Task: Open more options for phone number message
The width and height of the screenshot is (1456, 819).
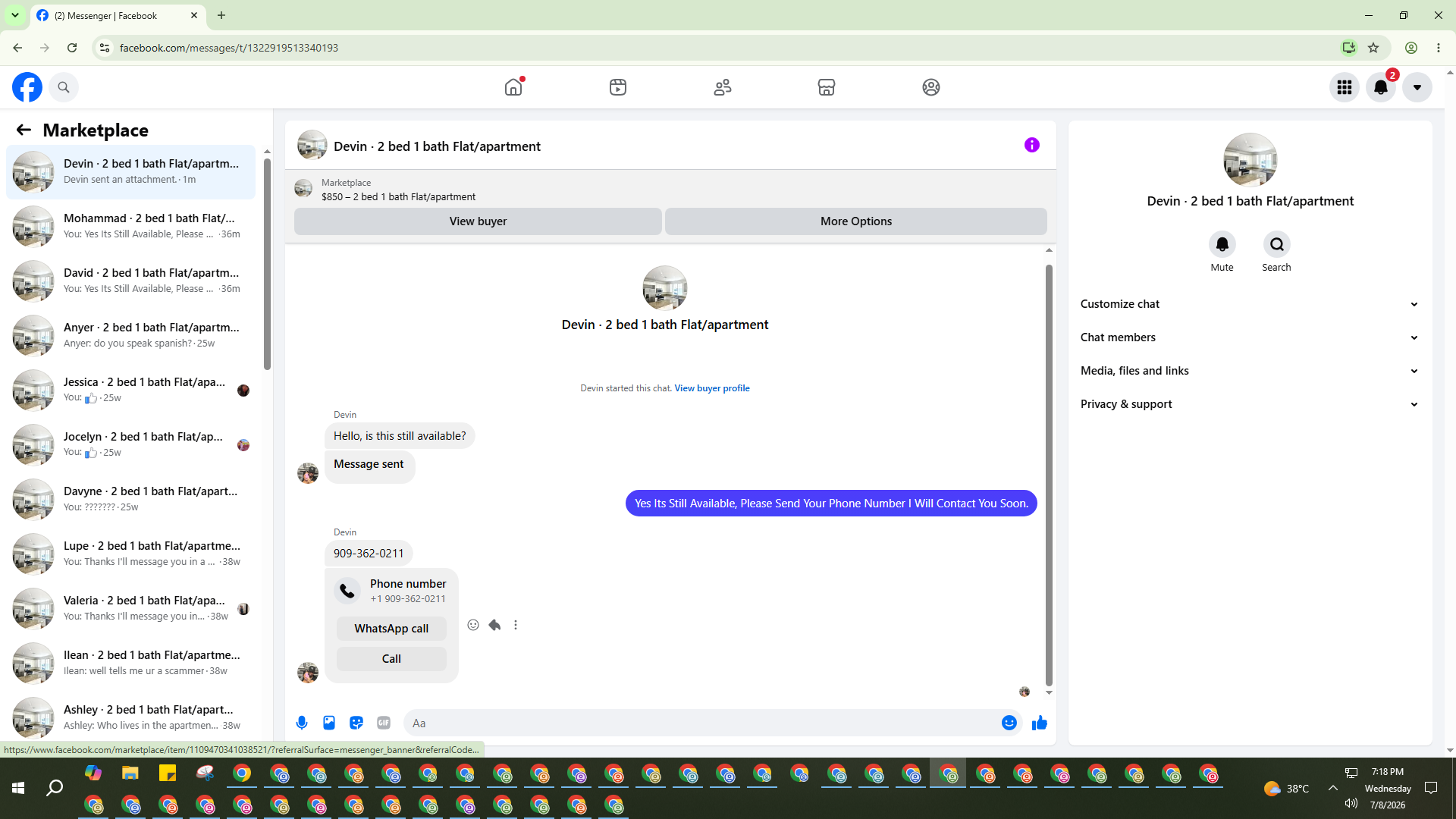Action: [516, 625]
